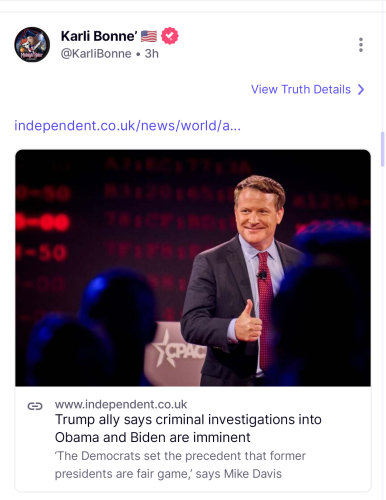Open the three-dot post options menu
The height and width of the screenshot is (500, 386).
(x=361, y=45)
